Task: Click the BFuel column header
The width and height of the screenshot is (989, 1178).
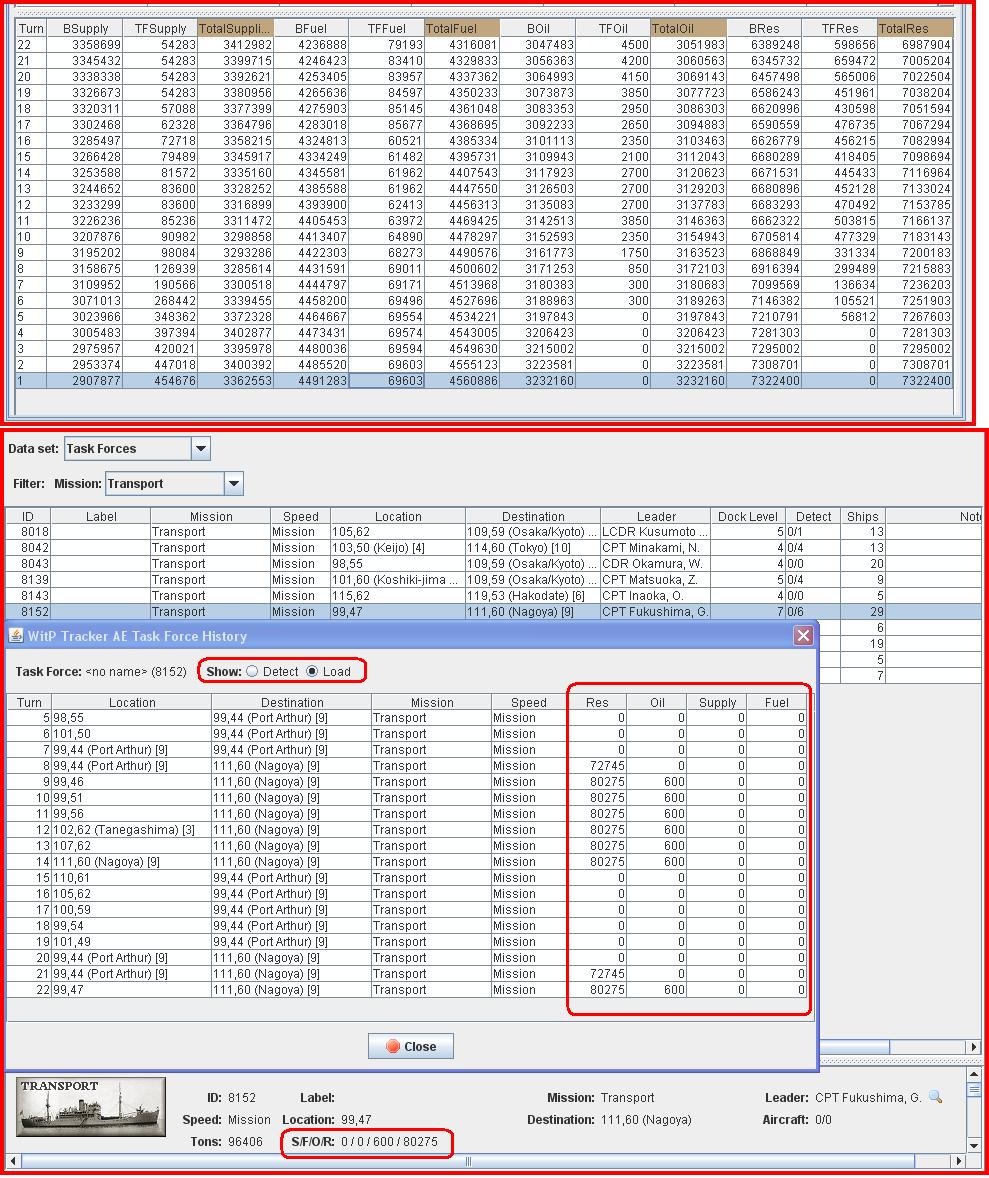Action: point(311,29)
